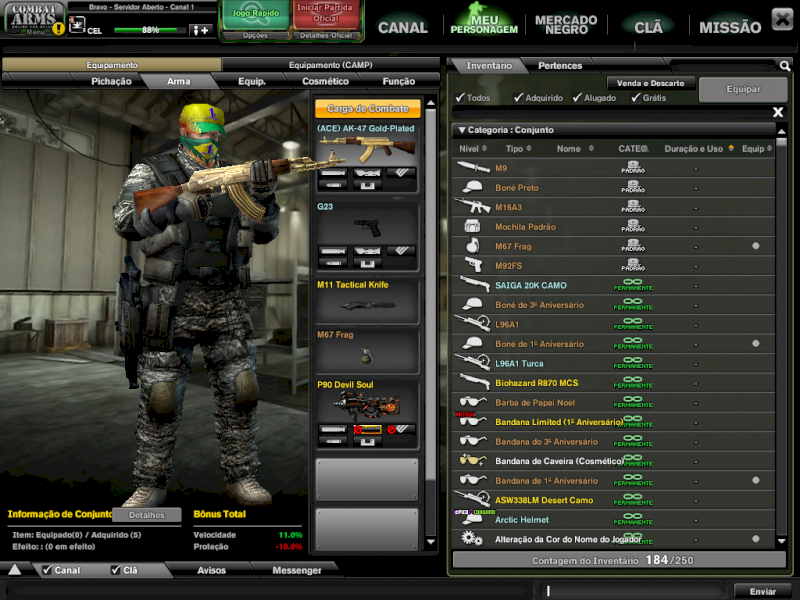The width and height of the screenshot is (800, 600).
Task: Select the M16A3 rifle icon
Action: [473, 207]
